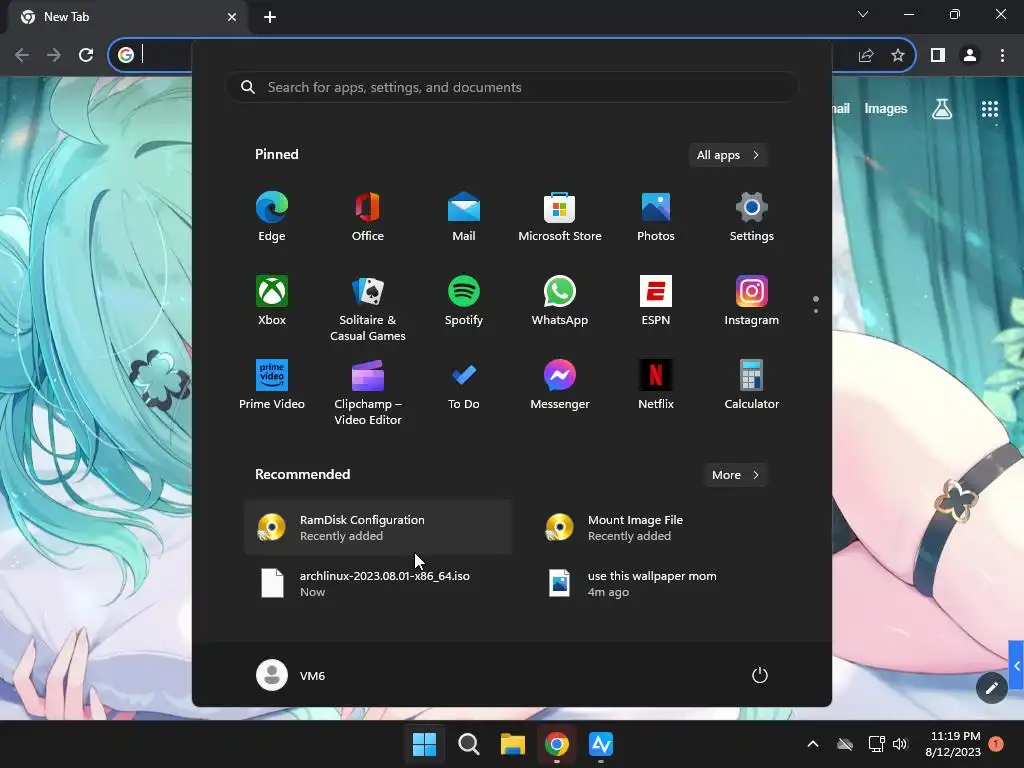Click the power button in Start menu

click(x=760, y=675)
